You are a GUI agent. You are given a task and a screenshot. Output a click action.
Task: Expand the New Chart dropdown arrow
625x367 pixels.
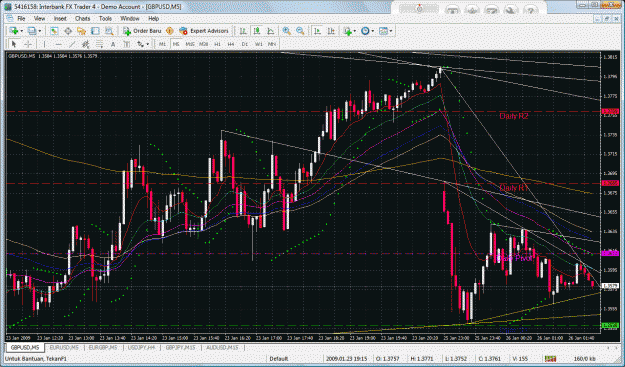coord(21,31)
